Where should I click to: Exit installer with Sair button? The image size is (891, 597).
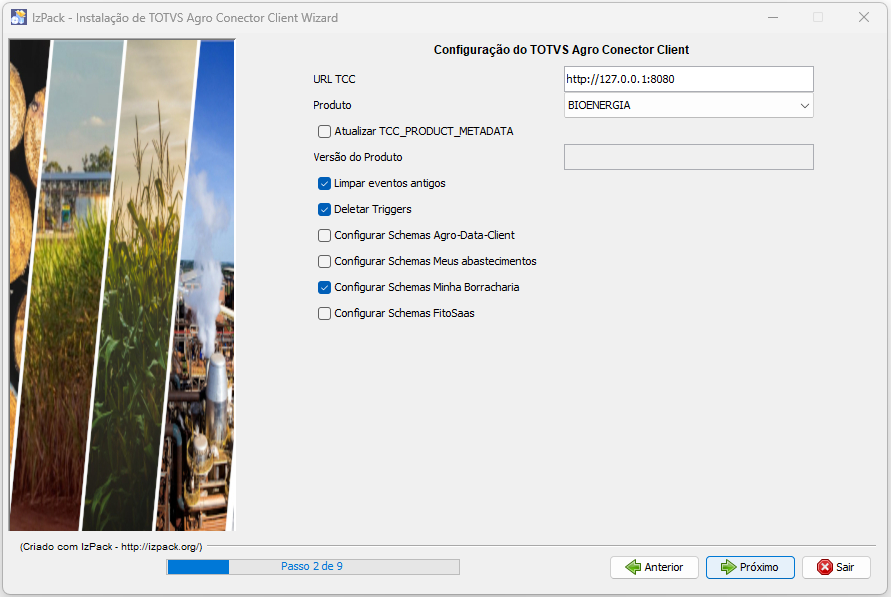pos(836,567)
